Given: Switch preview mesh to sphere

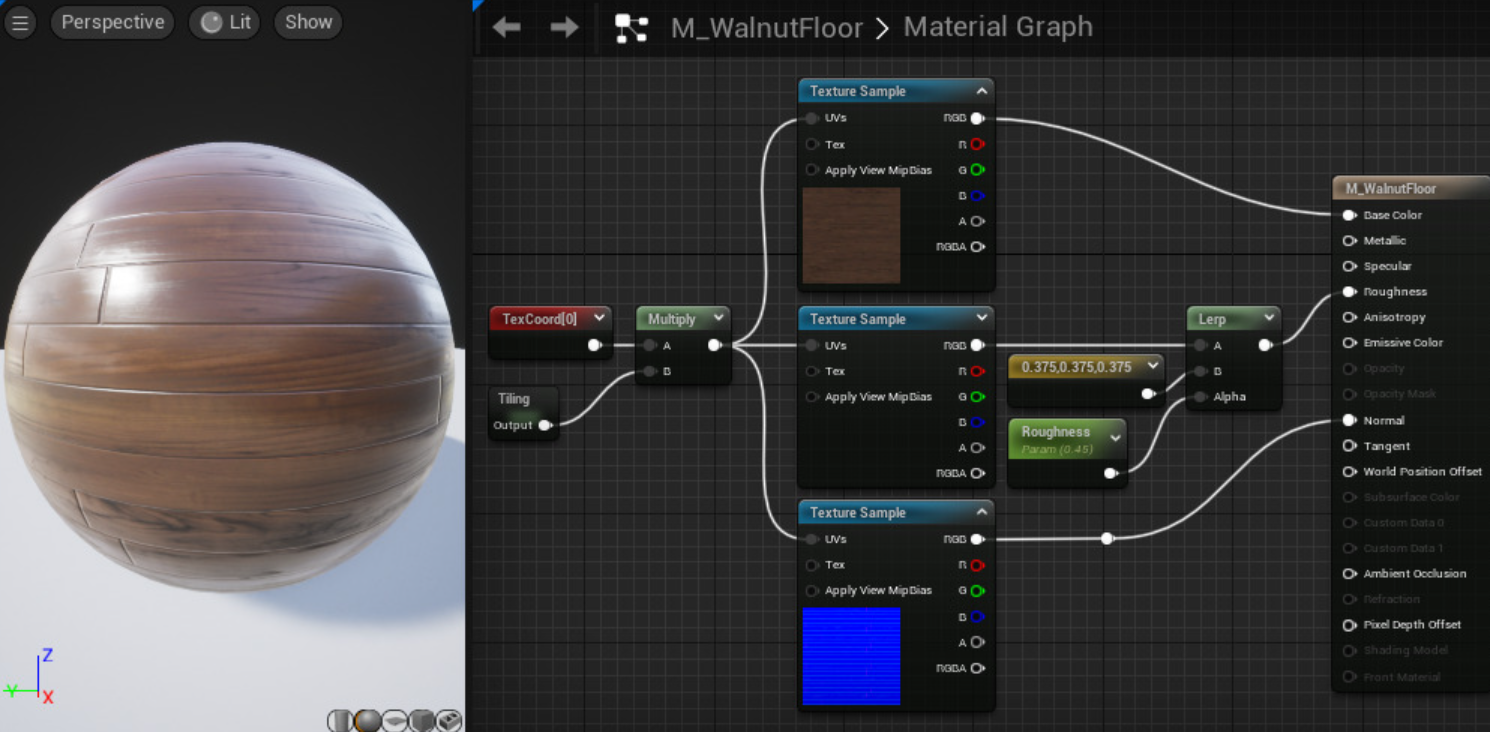Looking at the screenshot, I should click(x=367, y=720).
